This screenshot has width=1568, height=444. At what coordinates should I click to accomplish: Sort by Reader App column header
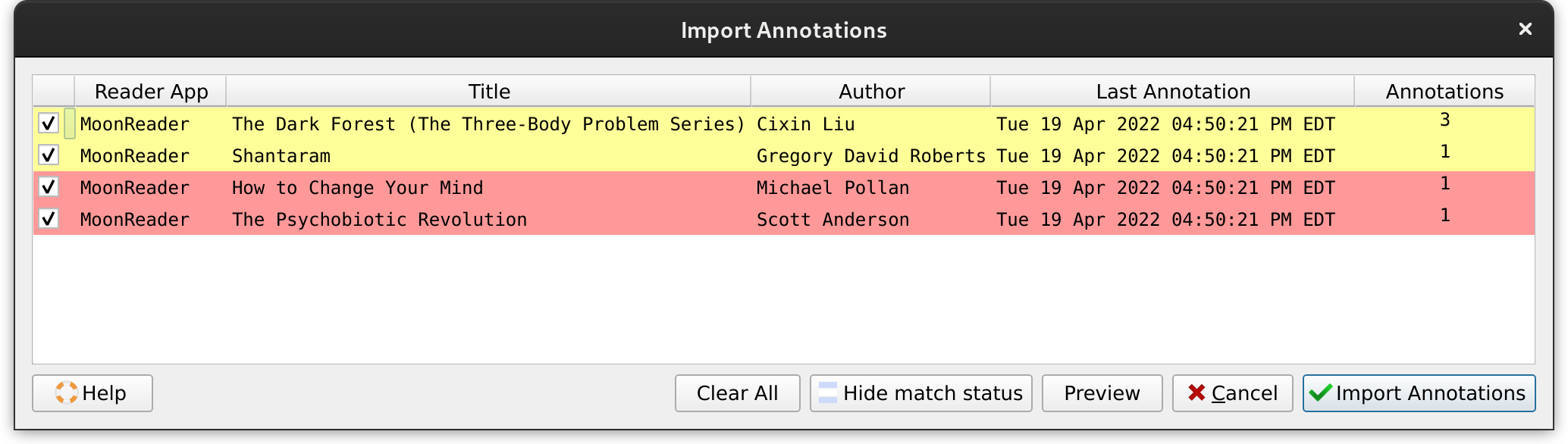[151, 92]
